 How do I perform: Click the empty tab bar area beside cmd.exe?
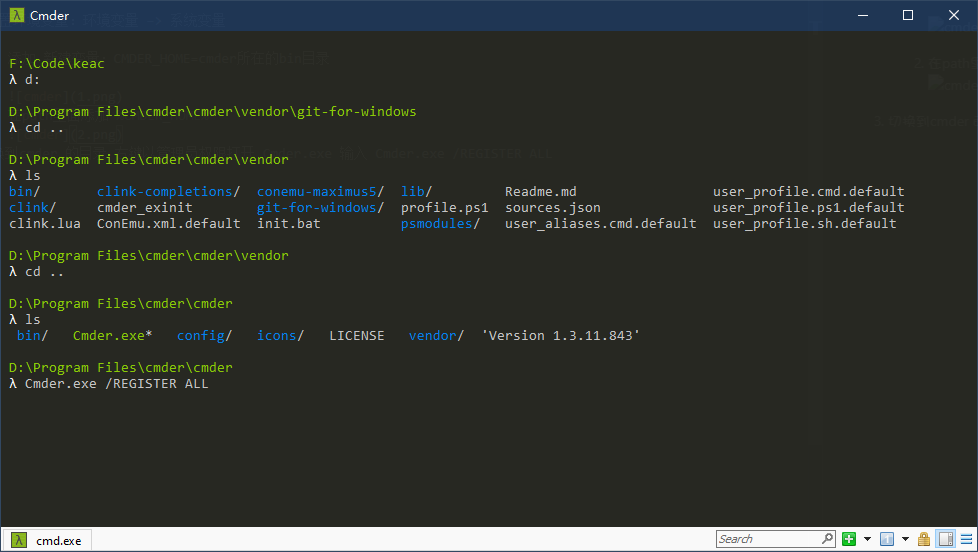tap(400, 540)
